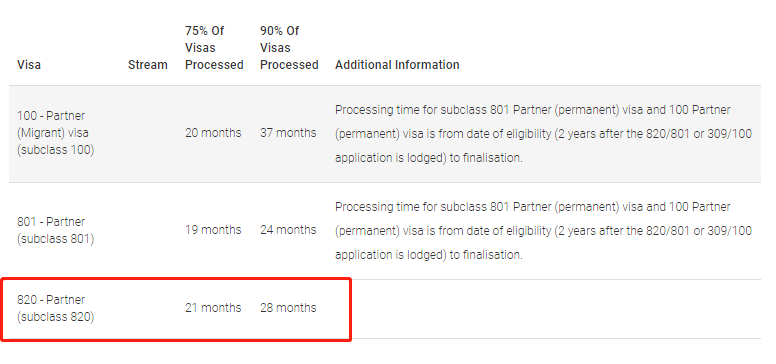Click the Stream column header

(147, 65)
